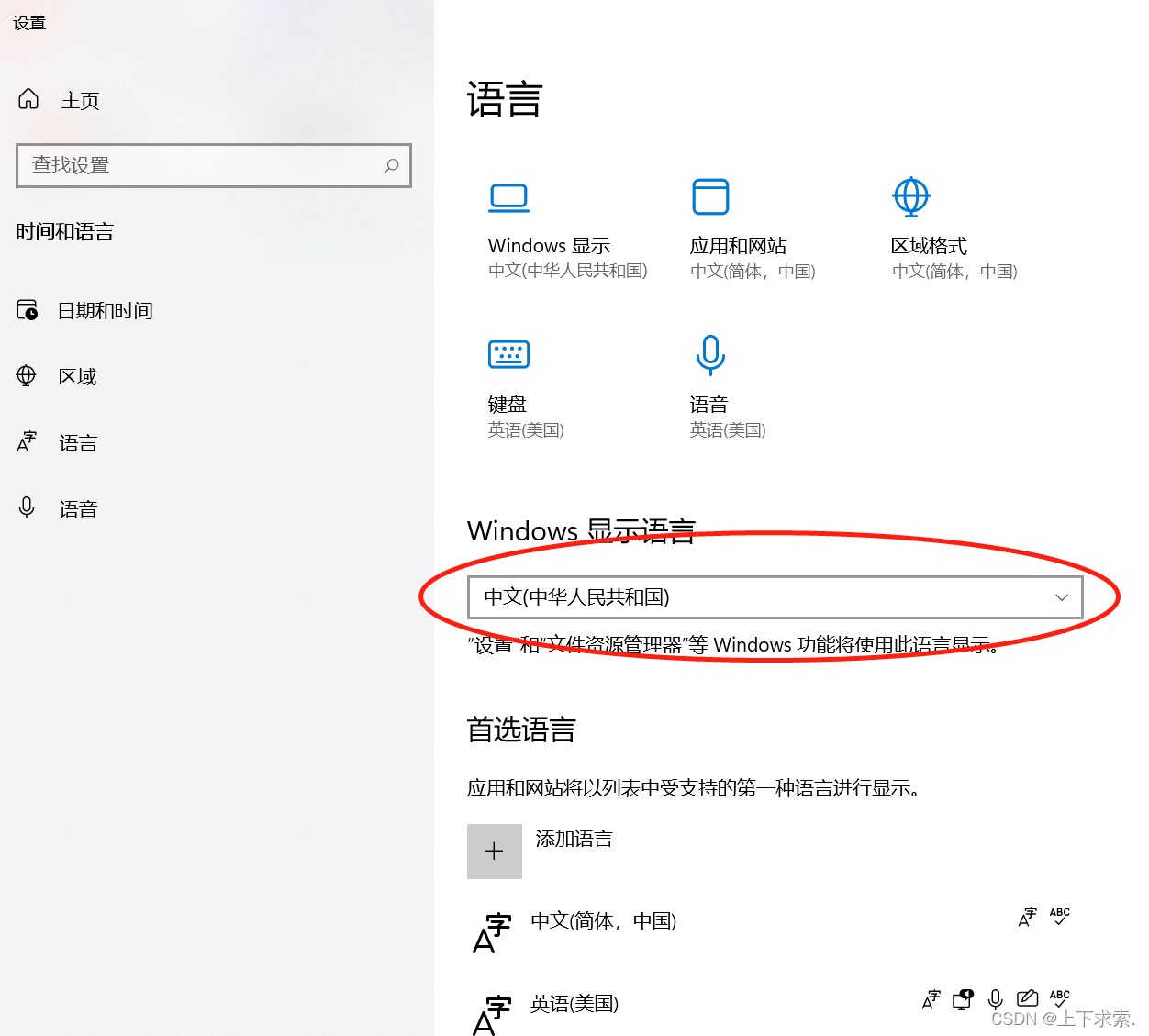This screenshot has width=1149, height=1036.
Task: Open 区域 settings page
Action: [77, 377]
